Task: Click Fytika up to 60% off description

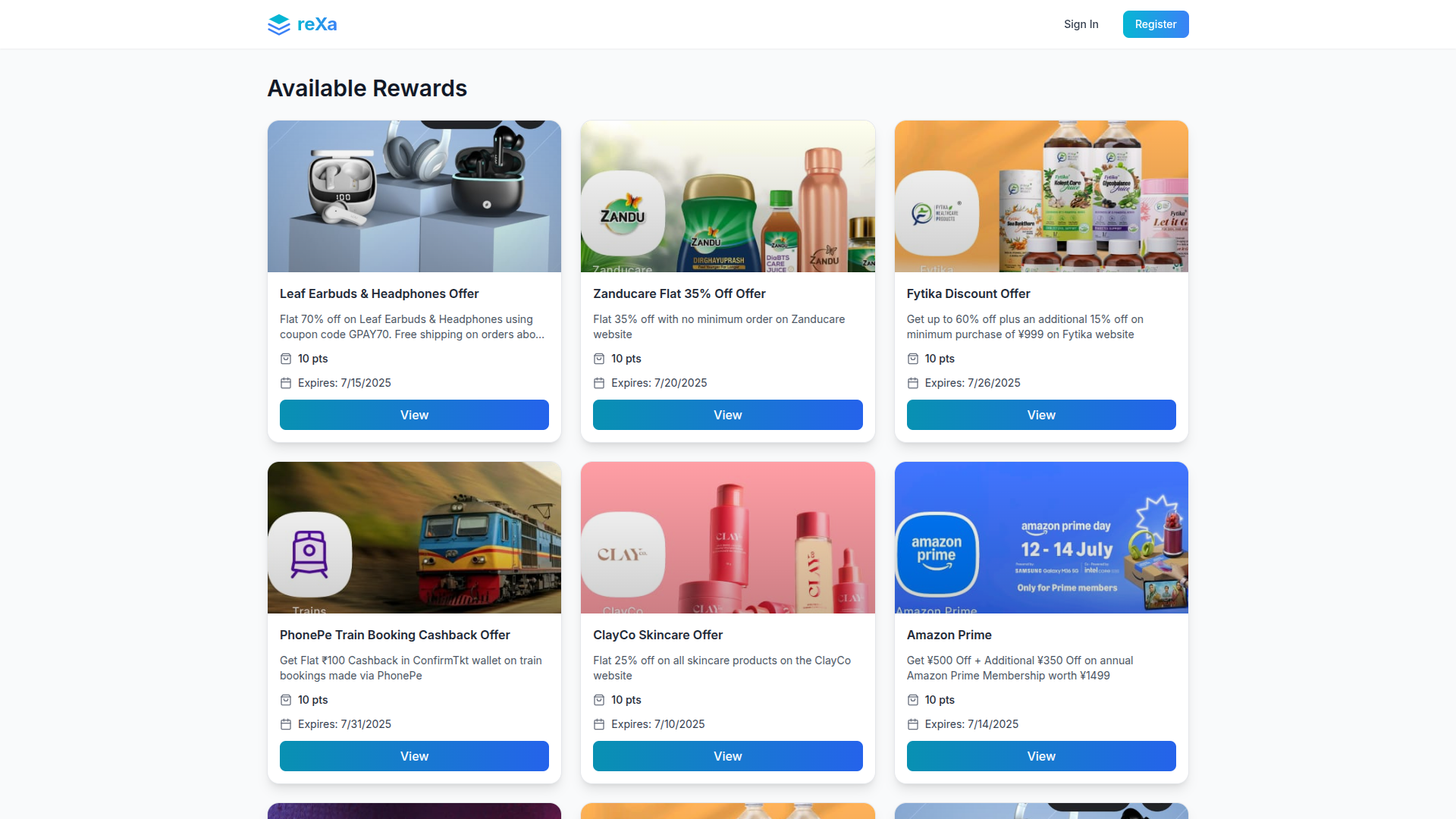Action: tap(1025, 327)
